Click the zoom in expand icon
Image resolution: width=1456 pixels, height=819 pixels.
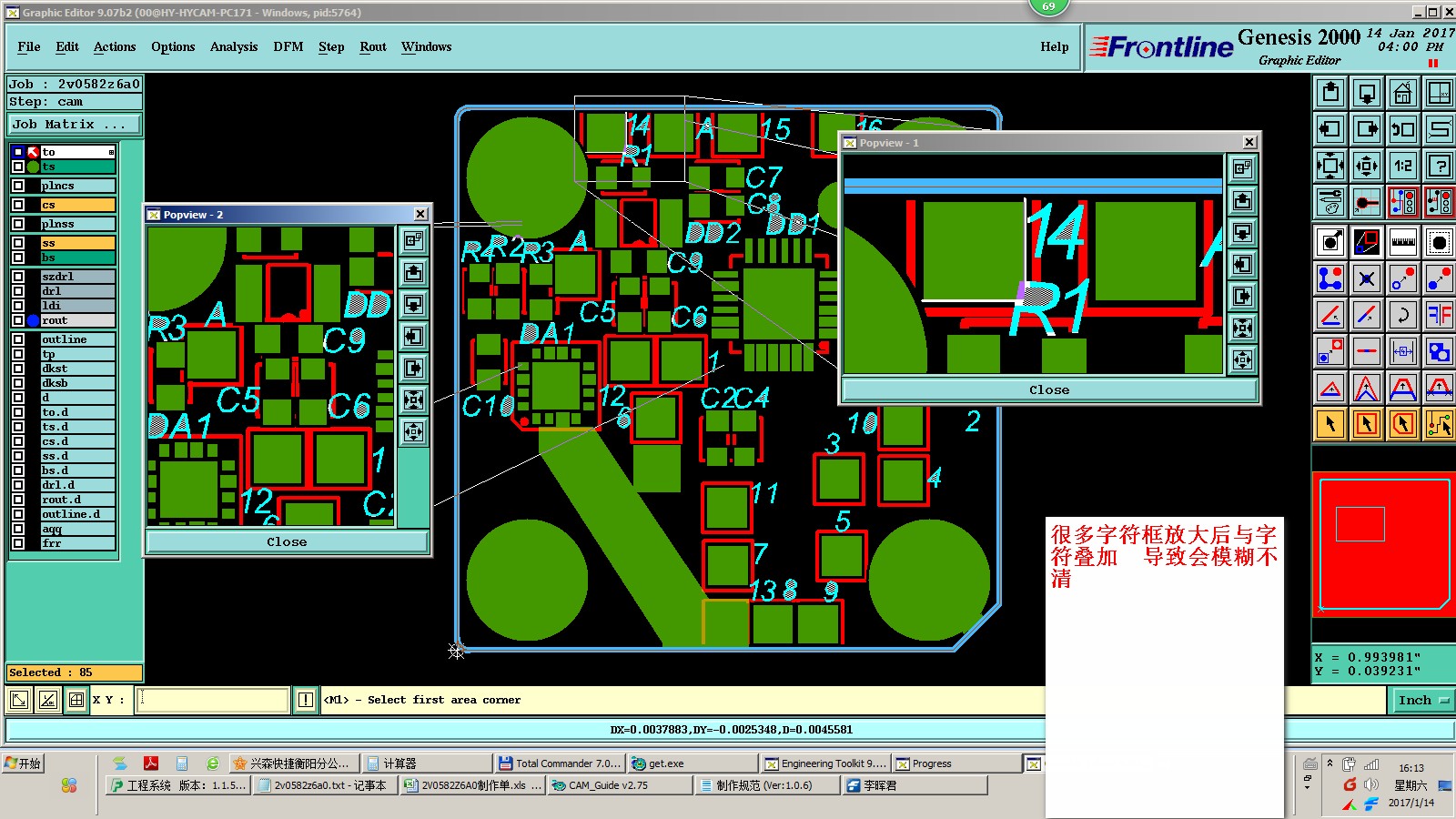(1330, 165)
